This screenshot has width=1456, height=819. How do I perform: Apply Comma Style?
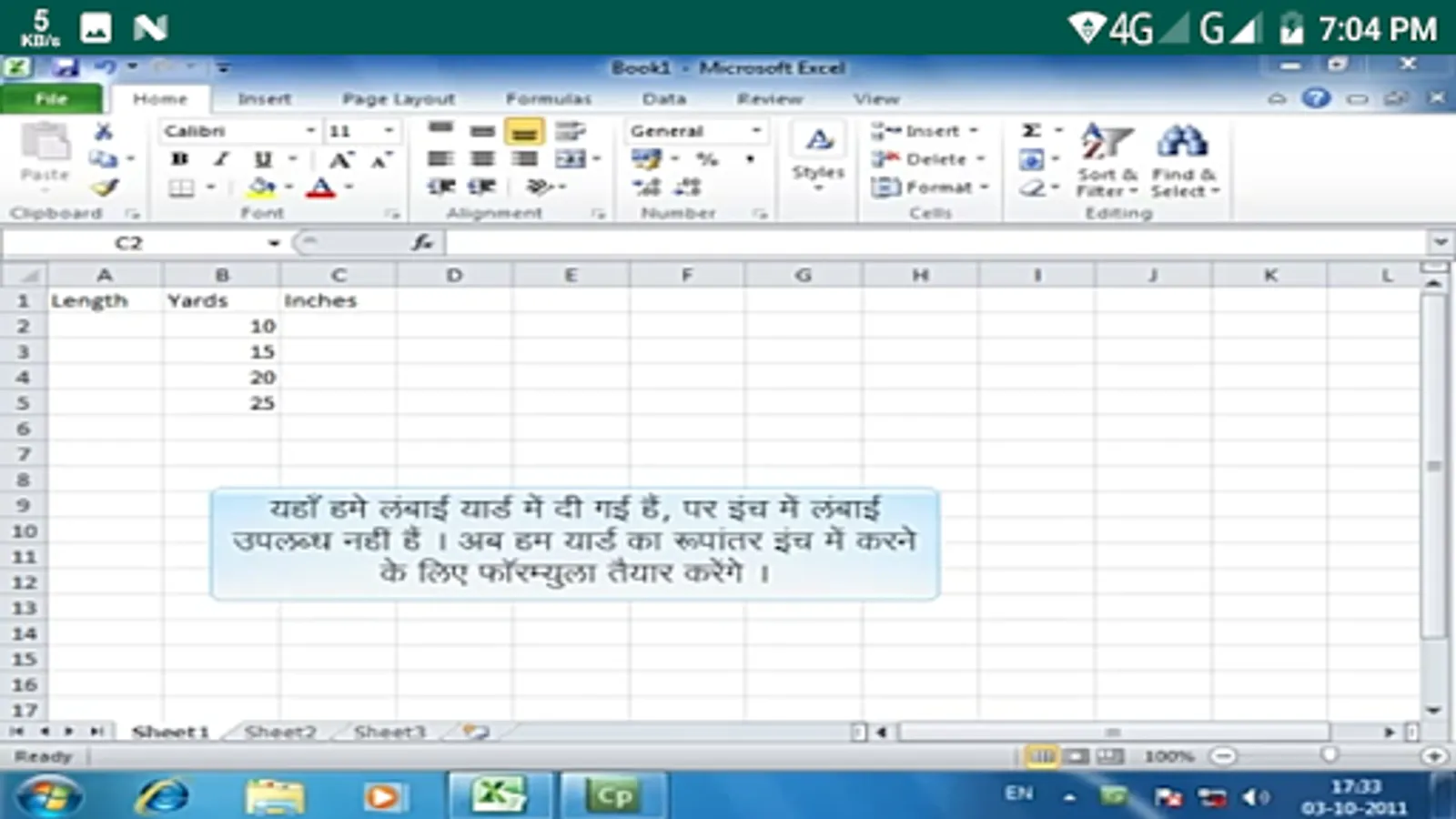click(750, 159)
